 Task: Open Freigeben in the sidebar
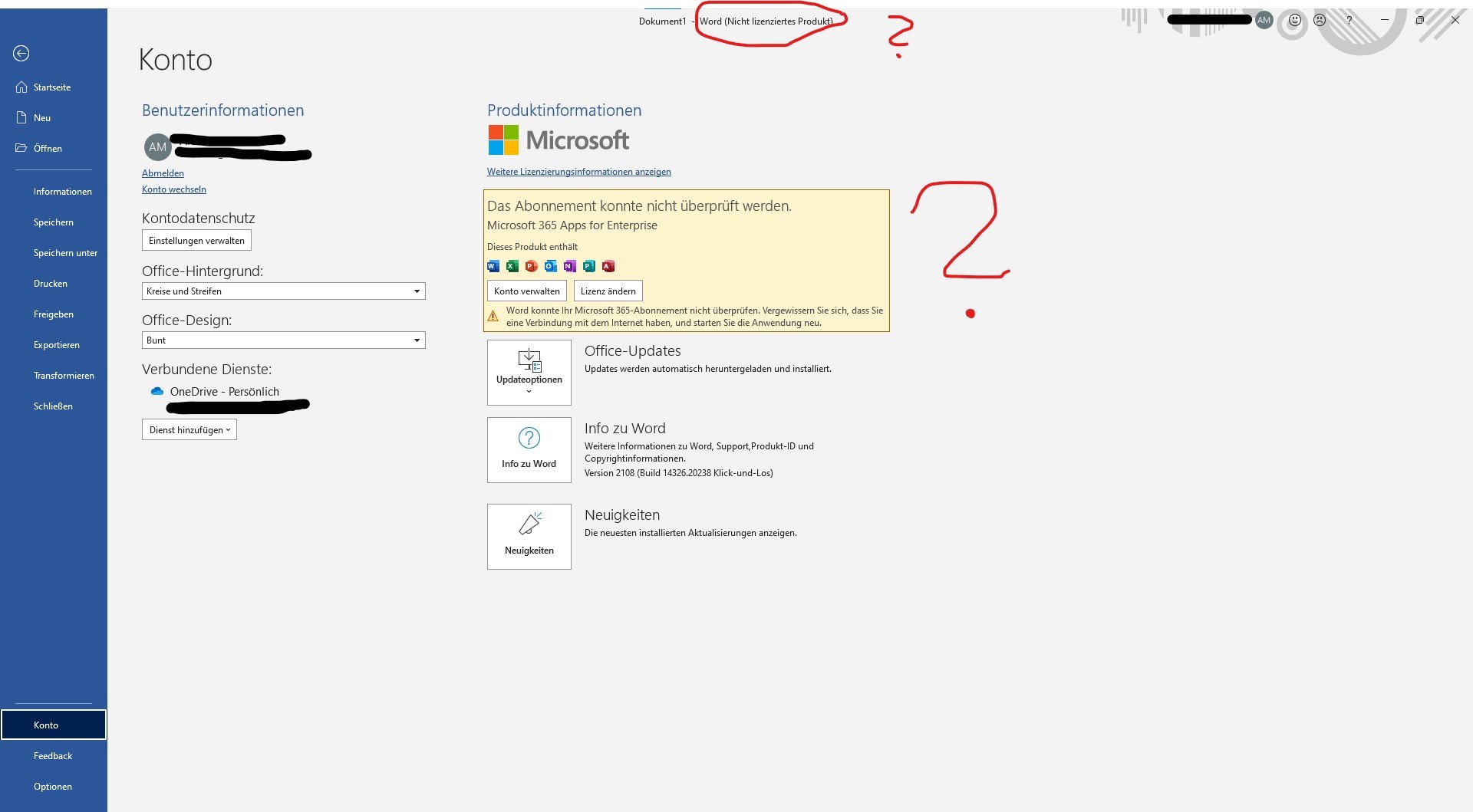click(54, 314)
